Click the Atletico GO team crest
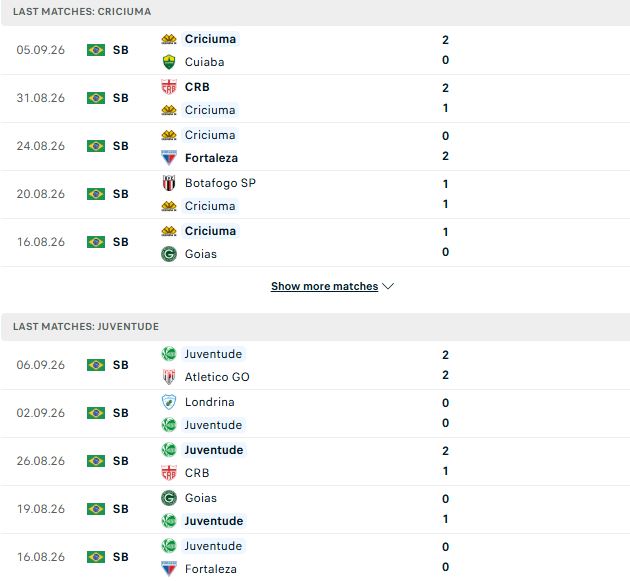 coord(169,377)
